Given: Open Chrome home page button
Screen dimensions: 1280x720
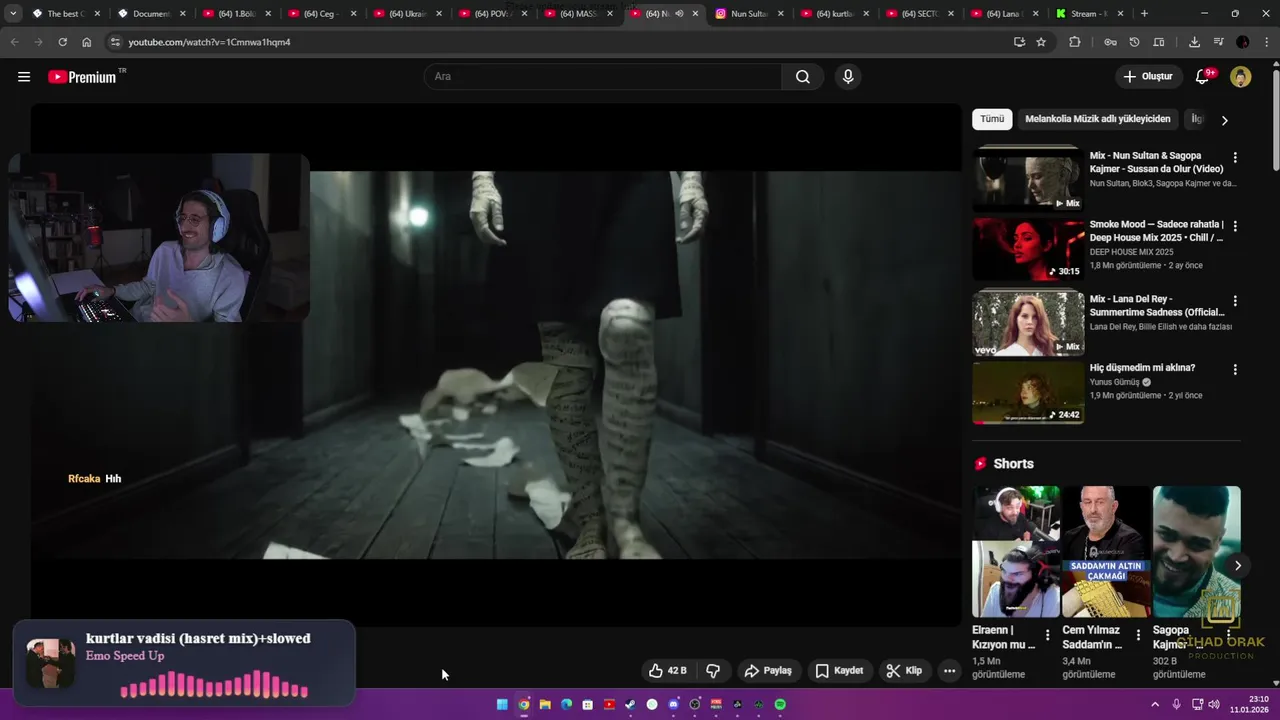Looking at the screenshot, I should point(87,42).
